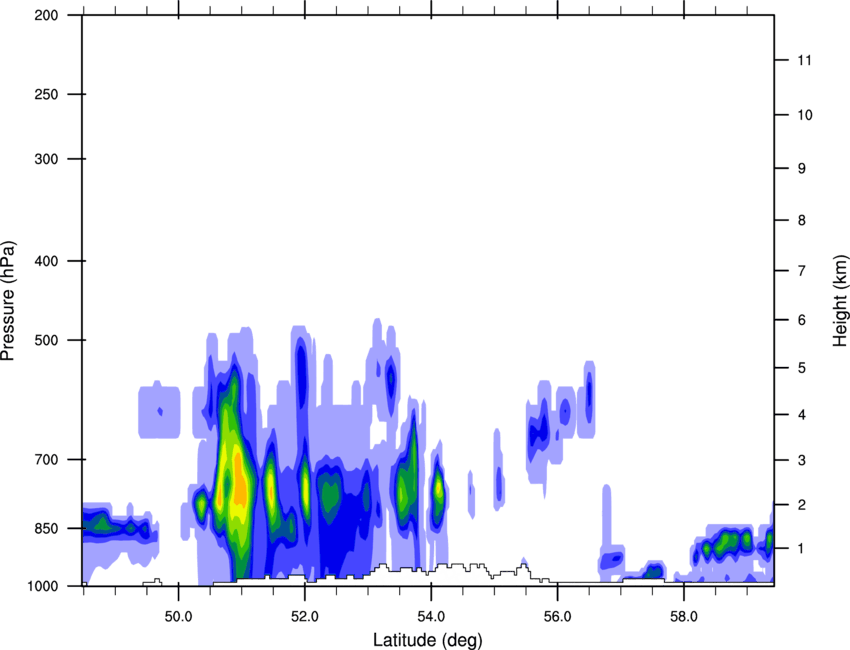Click the 4 km height label
This screenshot has width=850, height=650.
point(802,415)
